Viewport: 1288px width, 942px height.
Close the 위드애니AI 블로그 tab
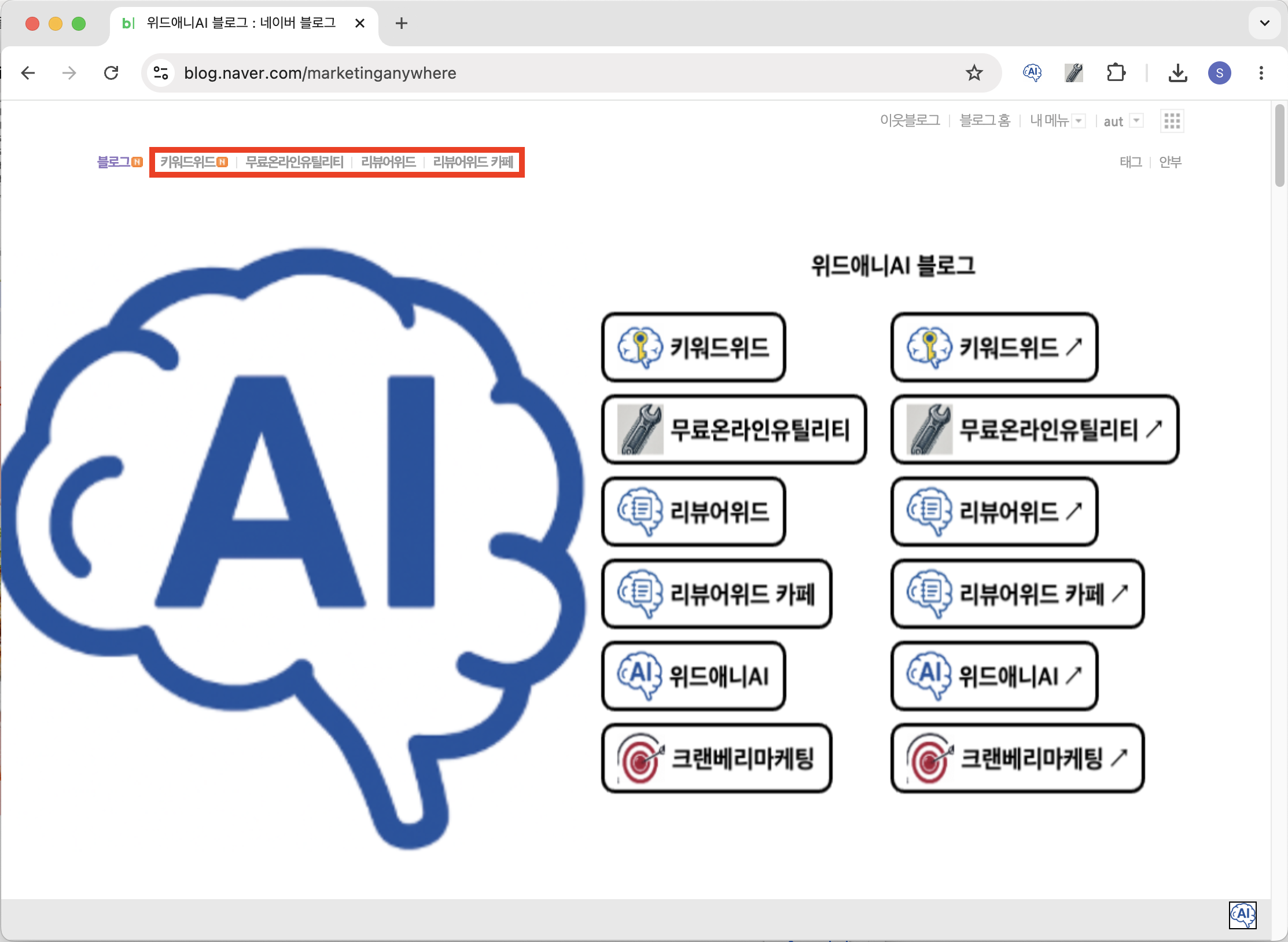(x=360, y=23)
